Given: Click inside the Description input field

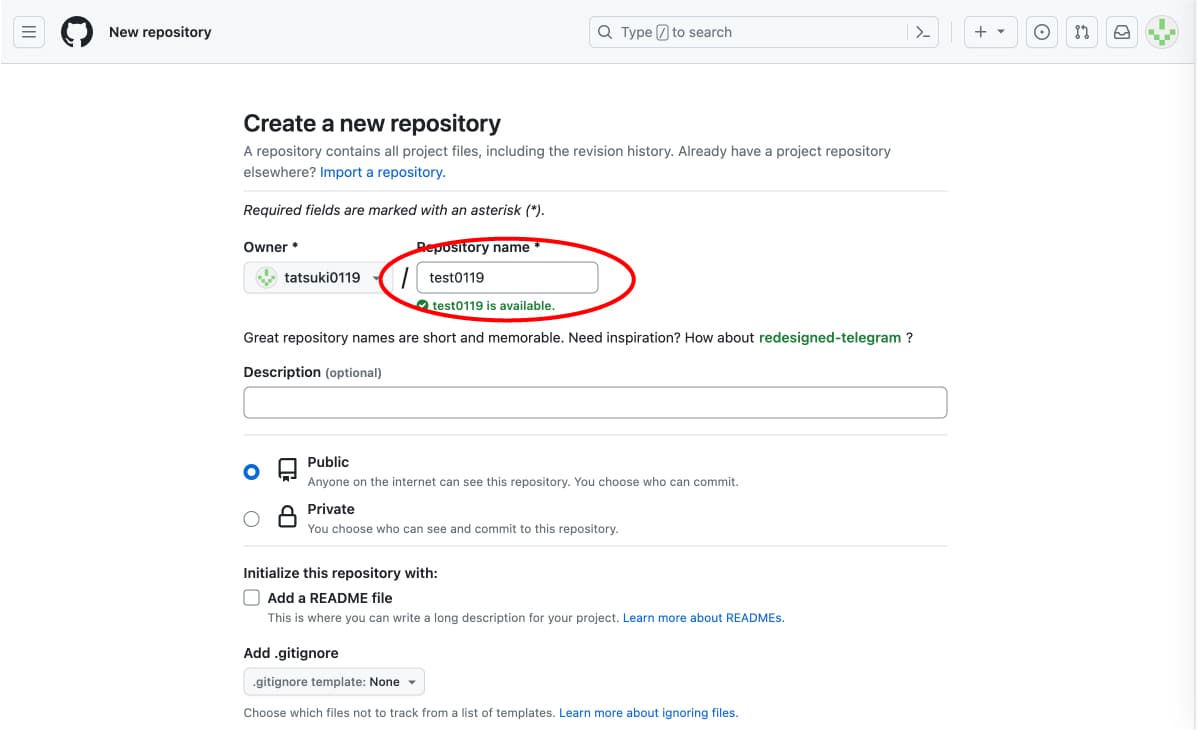Looking at the screenshot, I should tap(595, 402).
